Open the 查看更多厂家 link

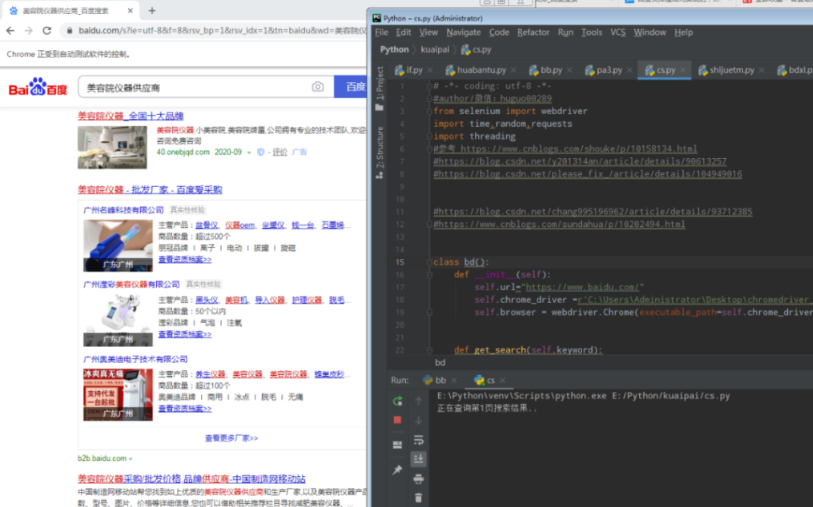(231, 438)
